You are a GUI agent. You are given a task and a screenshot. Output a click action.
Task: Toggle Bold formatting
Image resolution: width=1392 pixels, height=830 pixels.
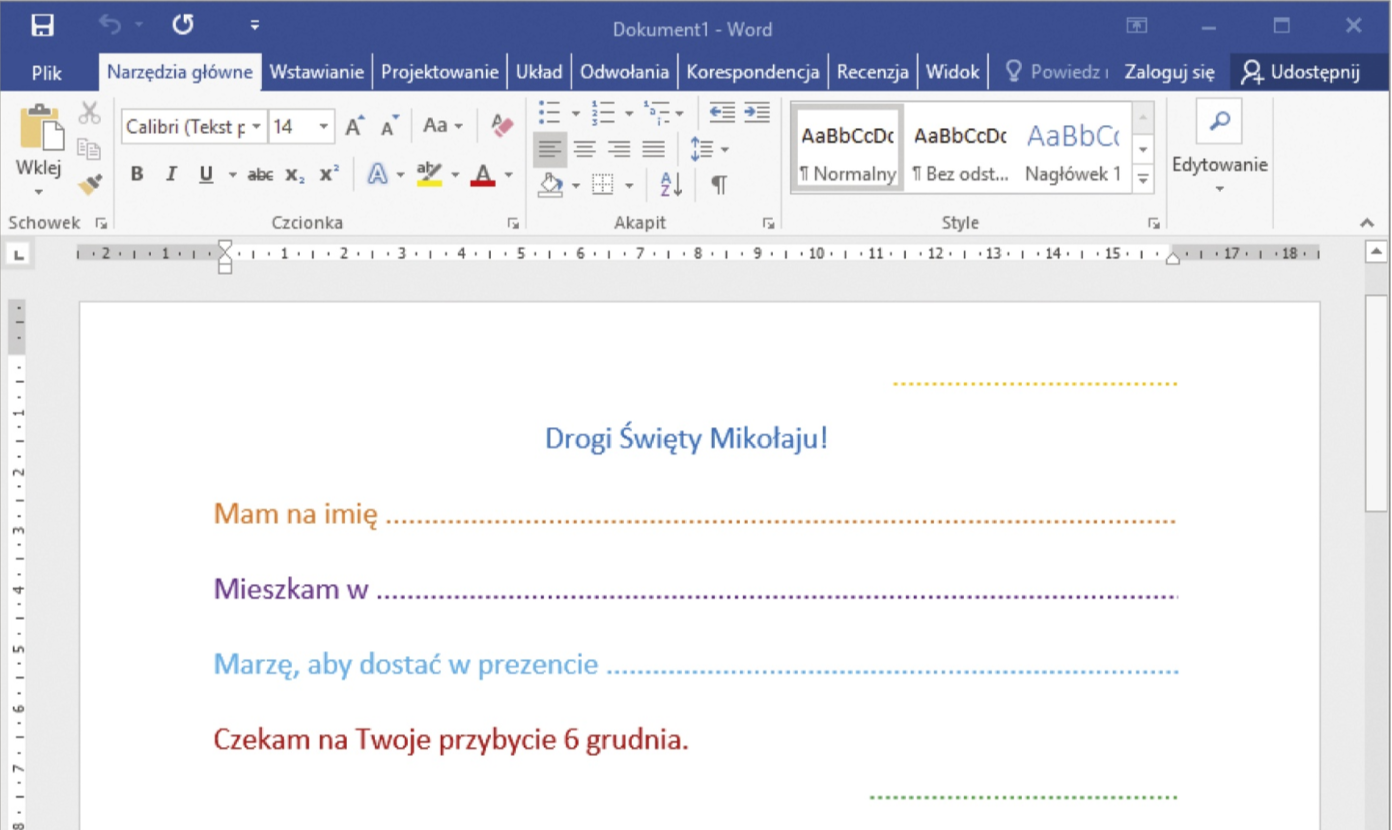point(137,175)
